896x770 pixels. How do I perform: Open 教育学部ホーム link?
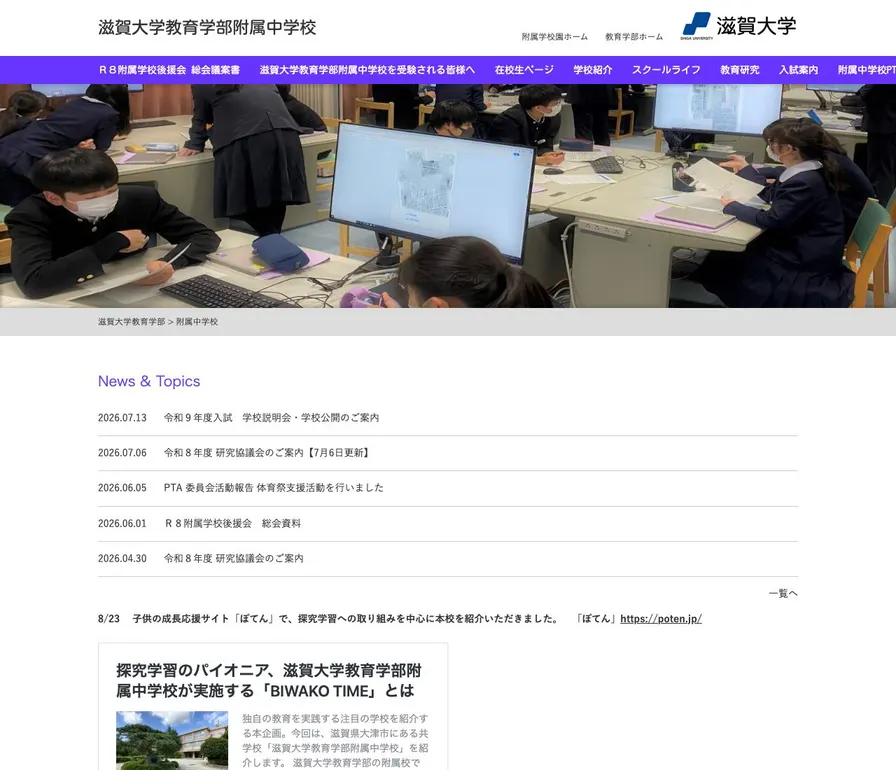(x=634, y=37)
